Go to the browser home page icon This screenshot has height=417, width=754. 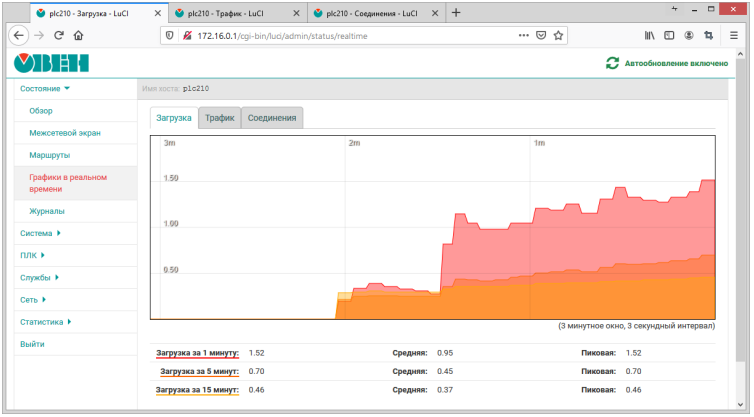point(79,34)
